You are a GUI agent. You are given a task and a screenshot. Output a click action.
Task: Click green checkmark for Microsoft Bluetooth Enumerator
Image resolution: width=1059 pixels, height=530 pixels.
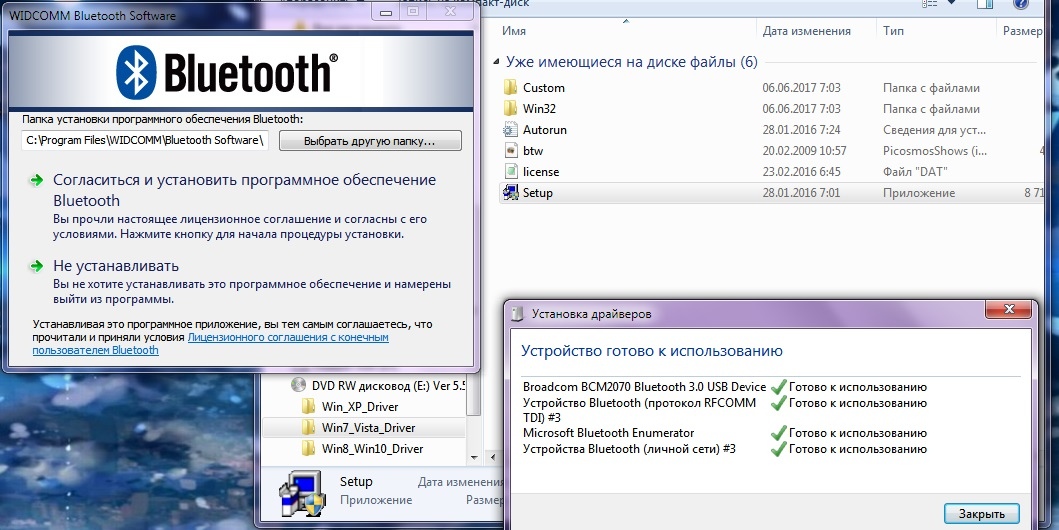pyautogui.click(x=779, y=433)
